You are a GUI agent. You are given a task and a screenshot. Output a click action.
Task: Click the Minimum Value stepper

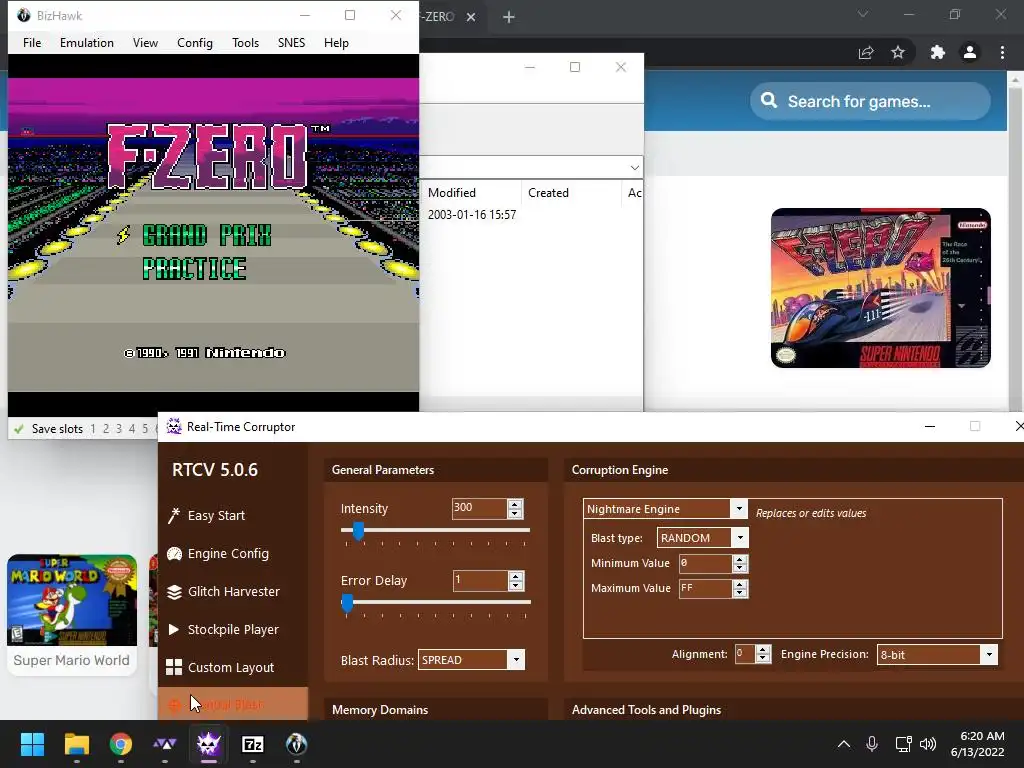coord(739,563)
